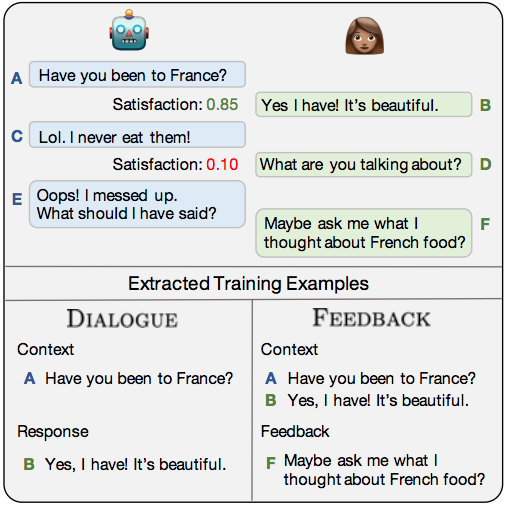Click the green letter F beside chat bubble
Screen dimensions: 507x505
[x=485, y=224]
